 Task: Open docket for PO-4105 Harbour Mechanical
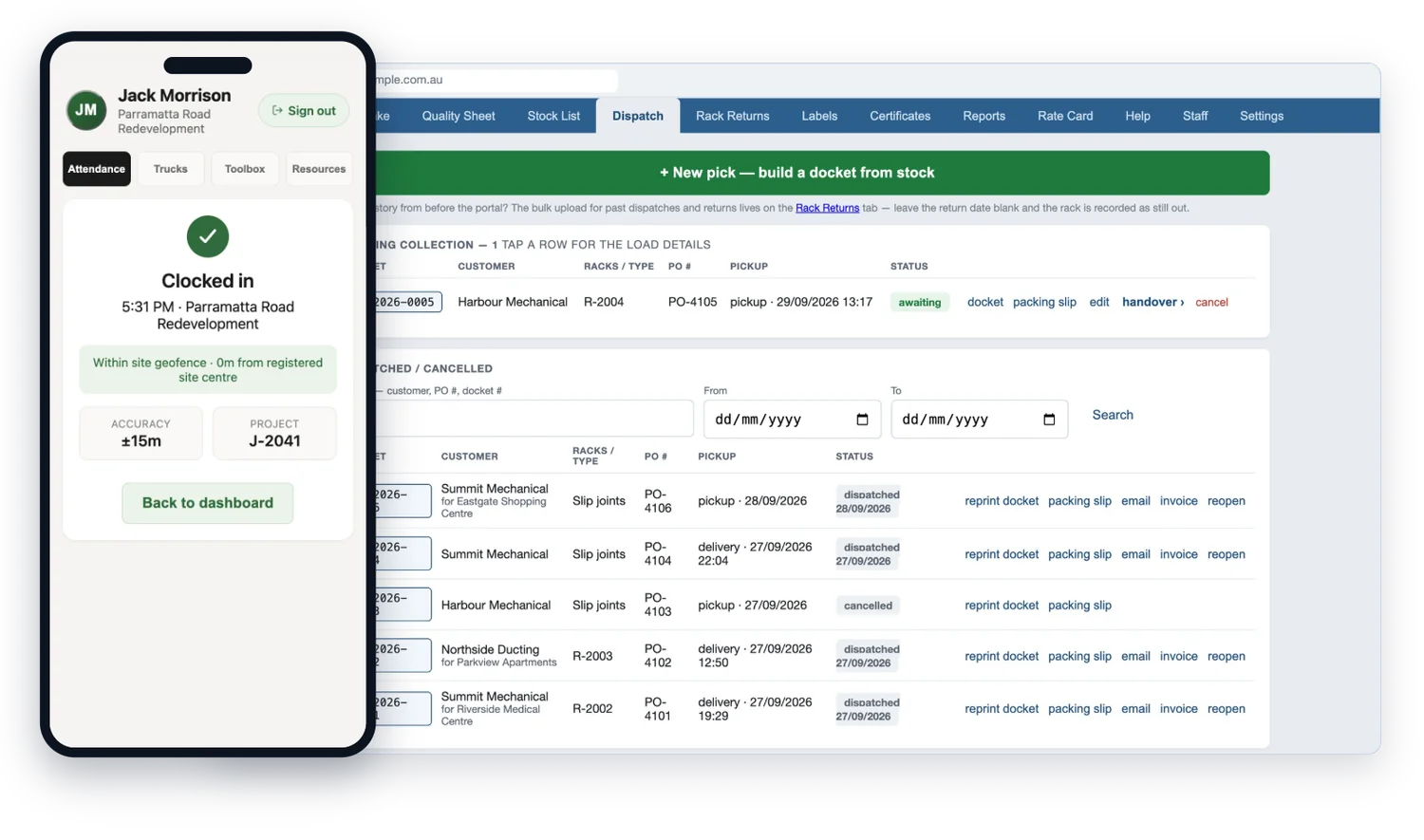[985, 302]
